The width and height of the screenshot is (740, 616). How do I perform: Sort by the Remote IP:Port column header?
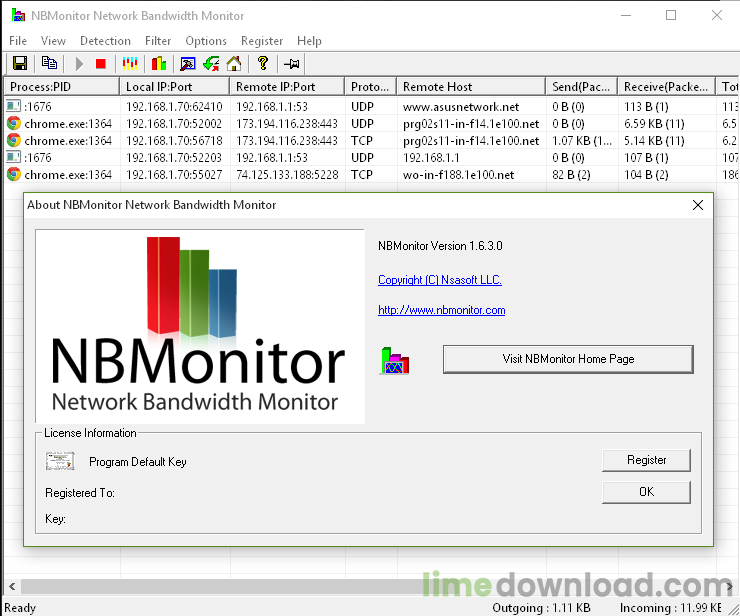coord(287,87)
